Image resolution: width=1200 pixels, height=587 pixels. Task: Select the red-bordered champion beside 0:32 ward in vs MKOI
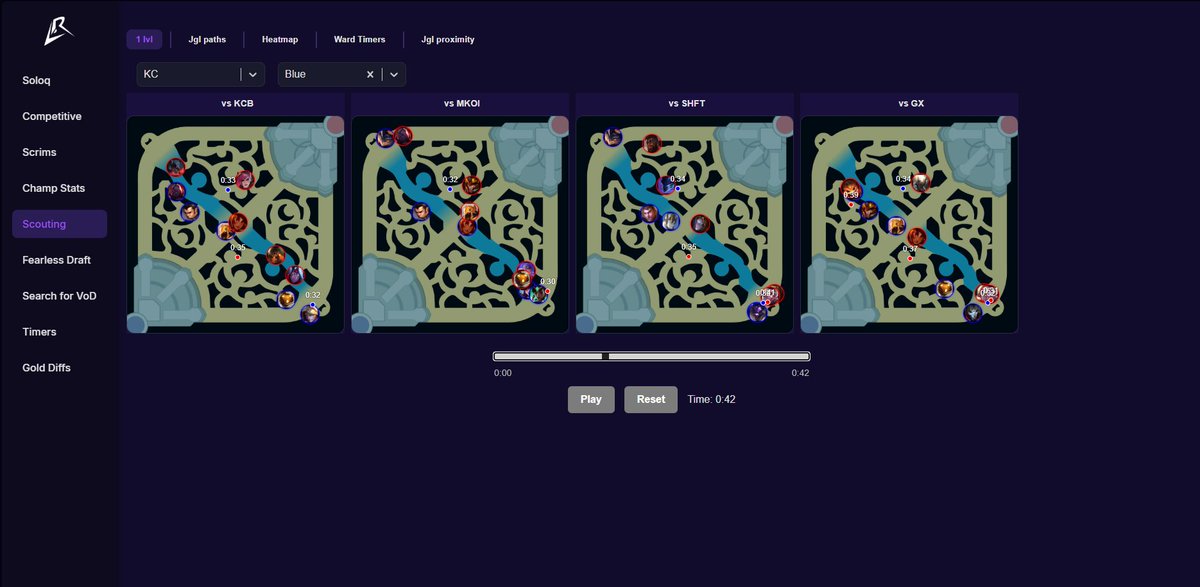click(x=471, y=185)
